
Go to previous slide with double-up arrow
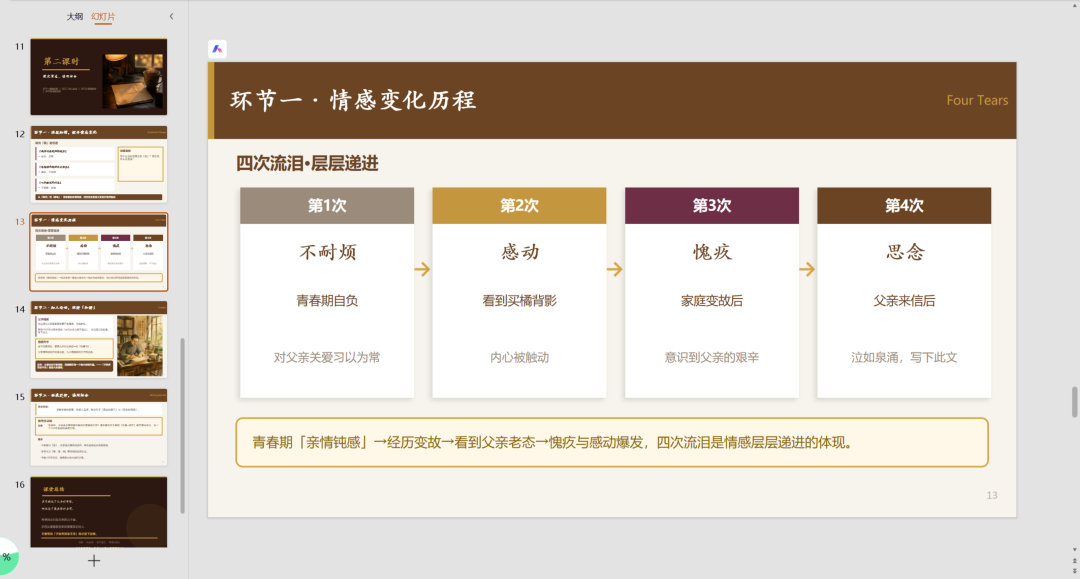click(1074, 561)
